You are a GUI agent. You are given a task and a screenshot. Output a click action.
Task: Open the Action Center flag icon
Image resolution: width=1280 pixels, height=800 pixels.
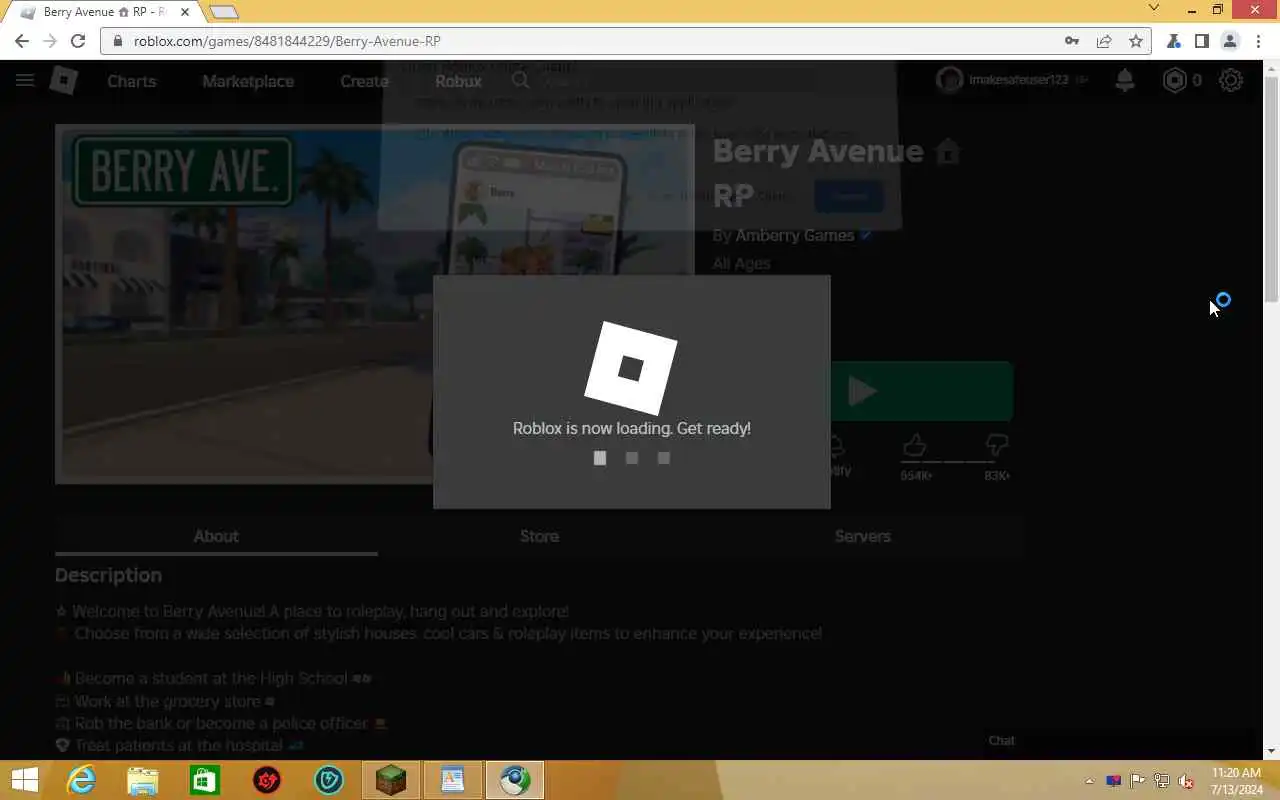point(1138,781)
